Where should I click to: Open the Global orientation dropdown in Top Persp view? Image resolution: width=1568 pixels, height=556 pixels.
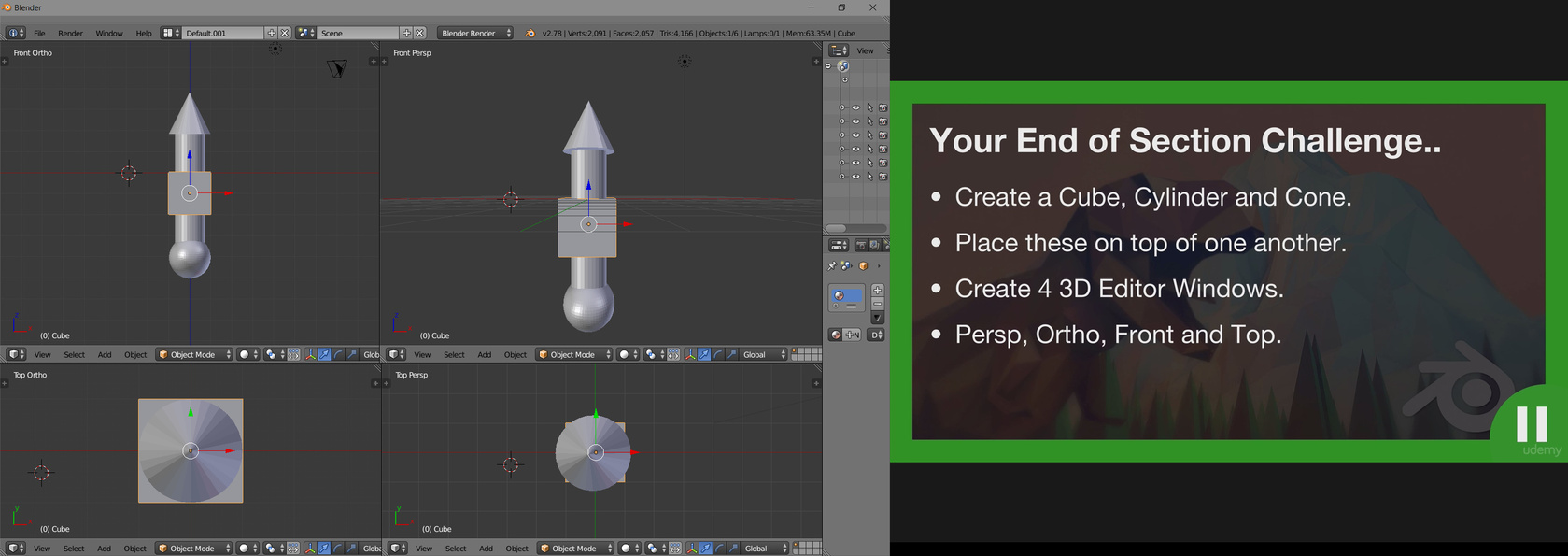(765, 549)
